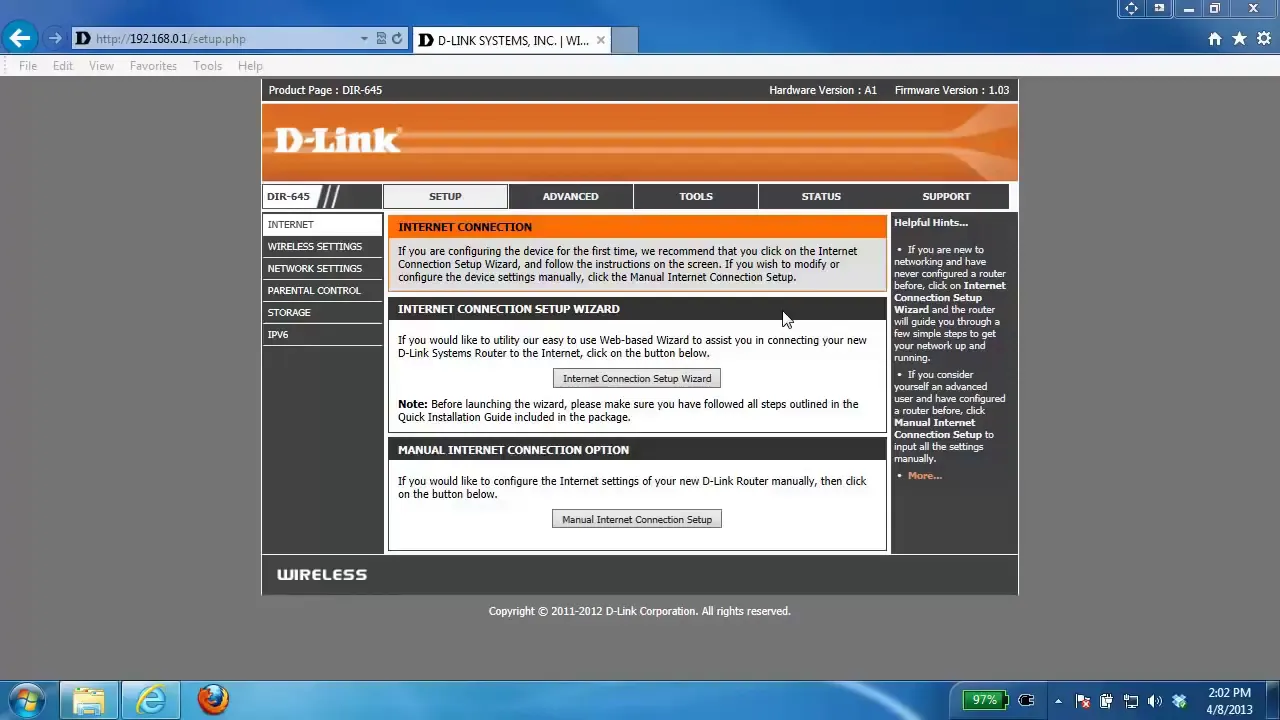Go back with the browser back arrow
The image size is (1280, 720).
click(x=20, y=38)
